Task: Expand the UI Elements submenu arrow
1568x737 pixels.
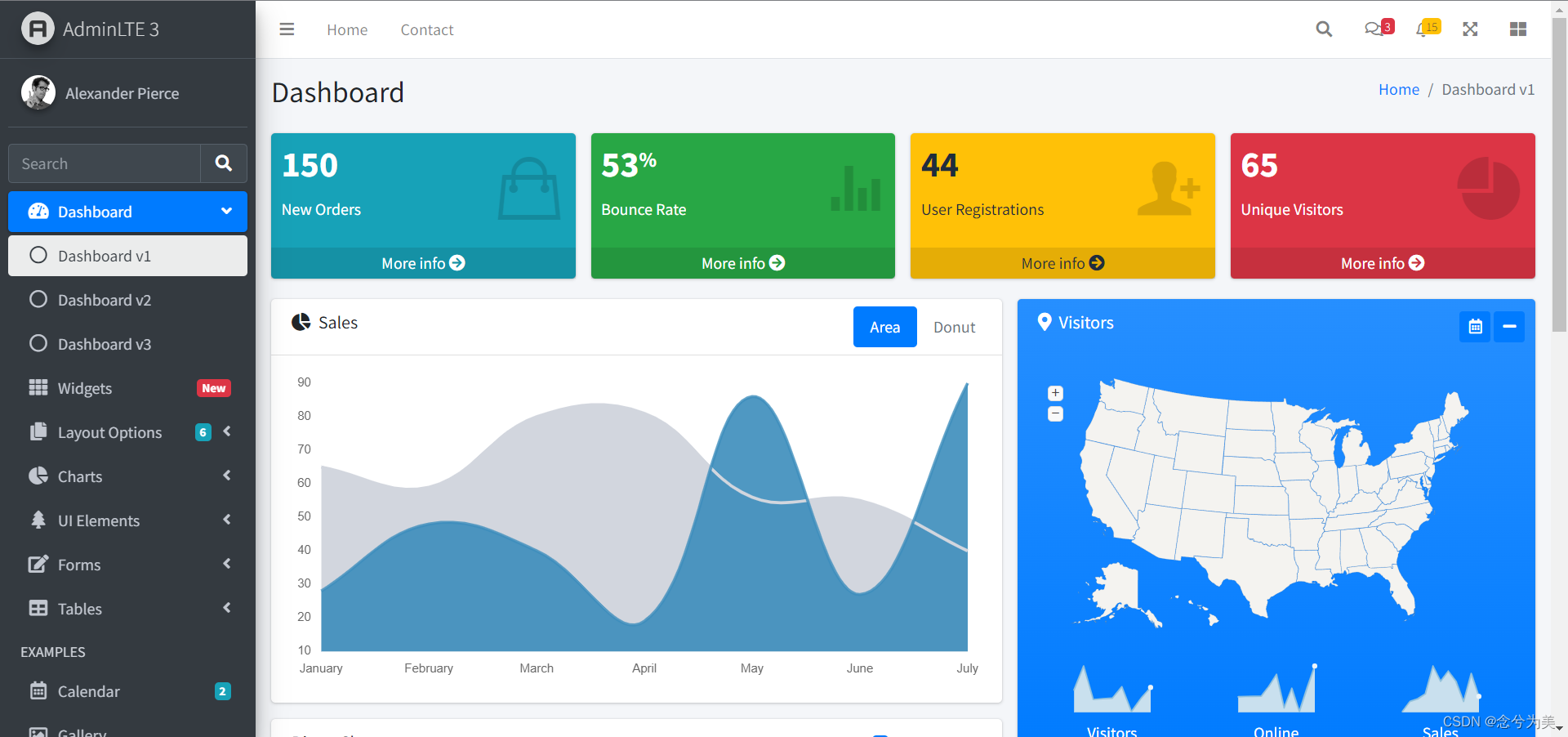Action: [227, 519]
